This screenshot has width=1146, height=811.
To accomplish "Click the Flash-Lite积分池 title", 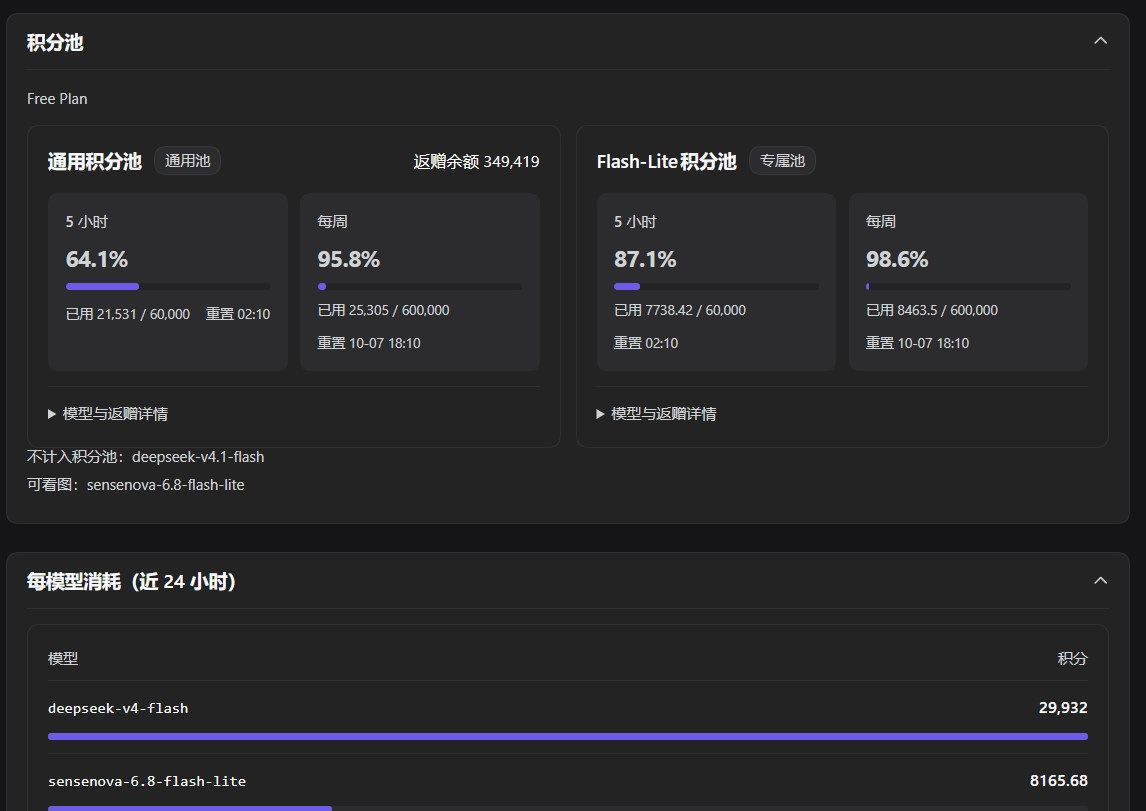I will click(667, 161).
